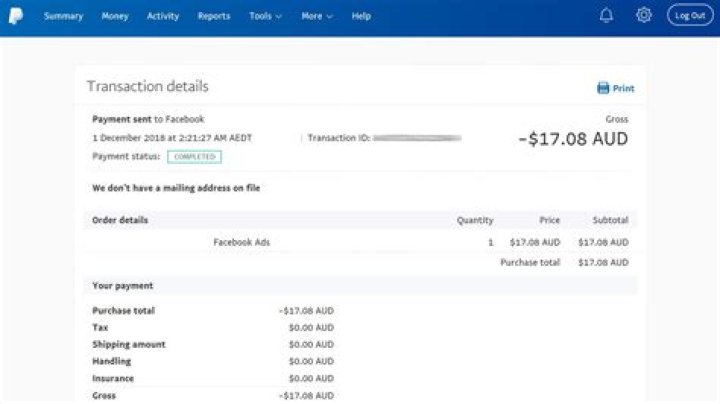Click the Order details header
The height and width of the screenshot is (404, 720).
coord(120,220)
